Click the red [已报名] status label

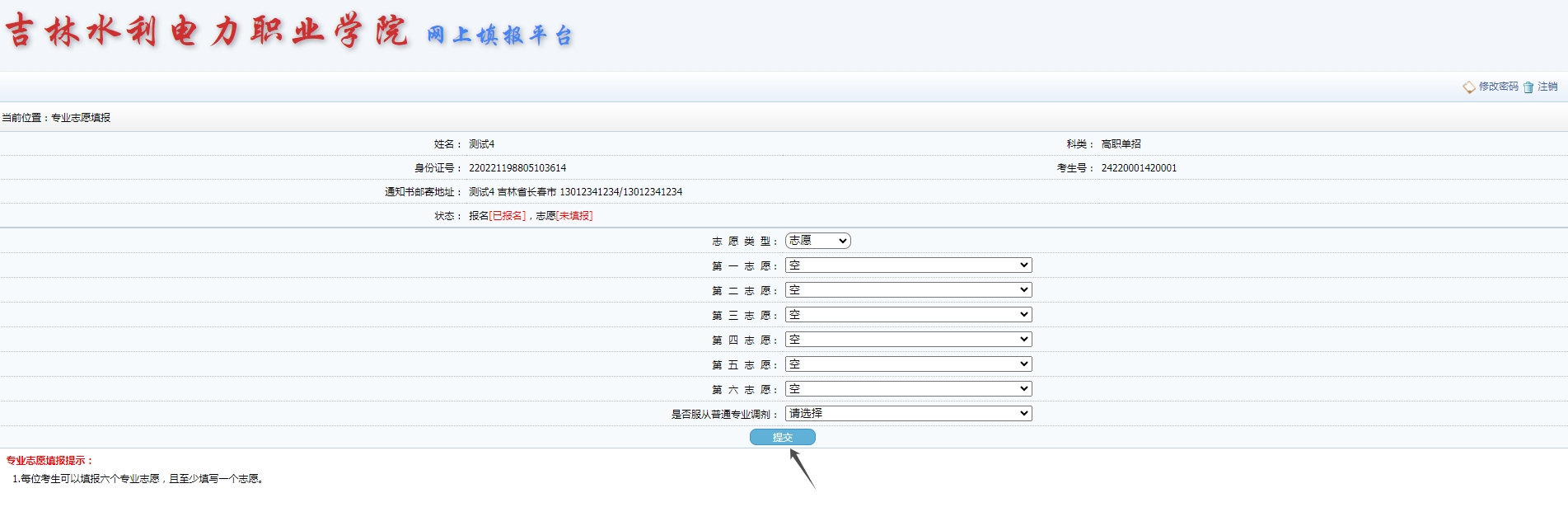(x=507, y=216)
